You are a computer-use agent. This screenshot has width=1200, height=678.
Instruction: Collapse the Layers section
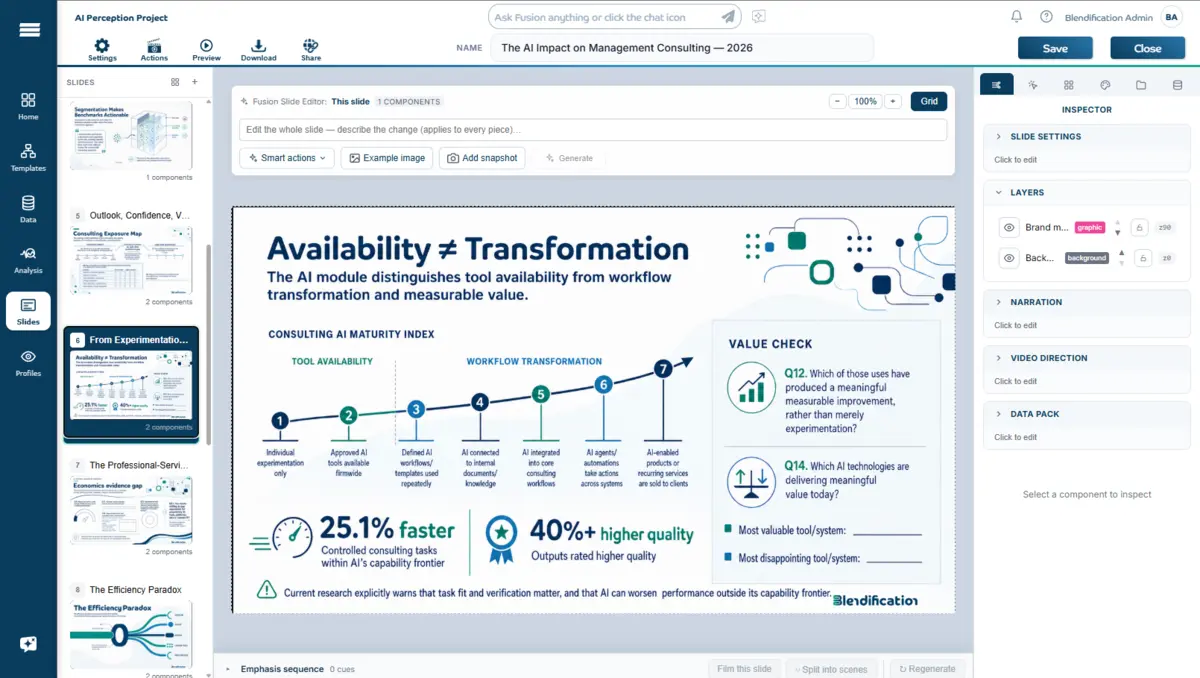coord(1087,192)
